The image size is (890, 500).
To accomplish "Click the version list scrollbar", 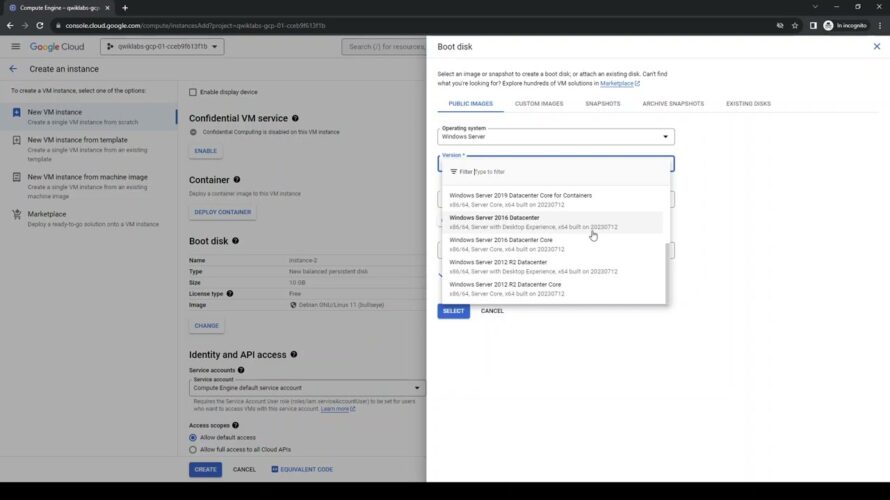I will [x=667, y=273].
